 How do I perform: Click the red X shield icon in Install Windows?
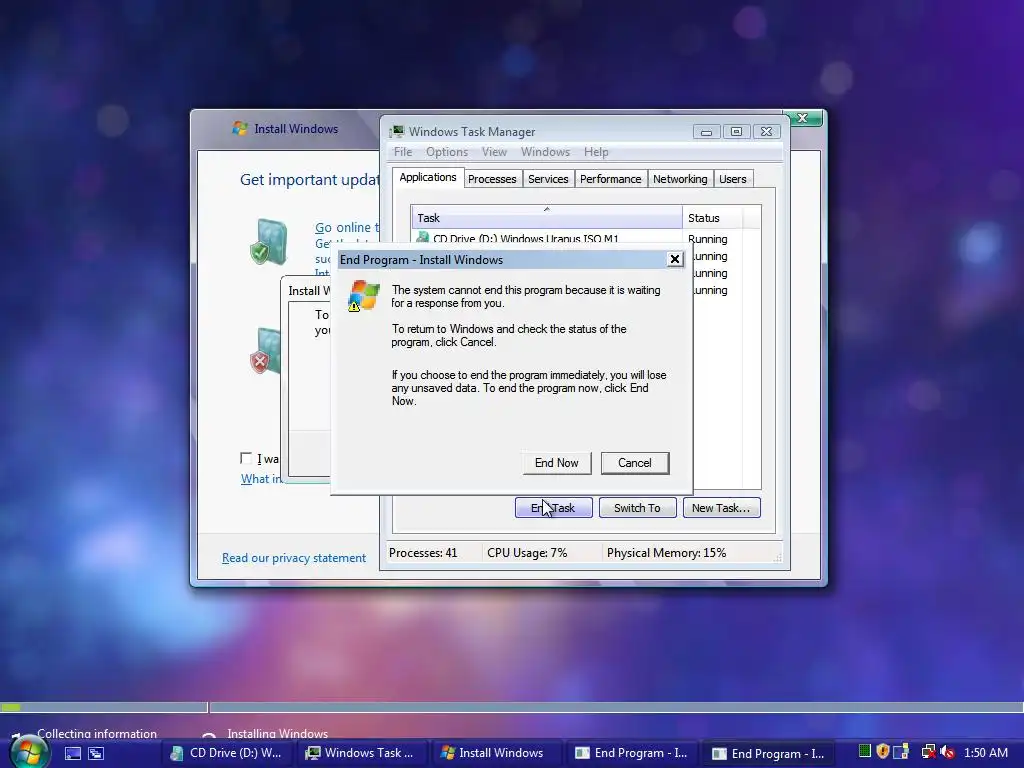pyautogui.click(x=264, y=351)
